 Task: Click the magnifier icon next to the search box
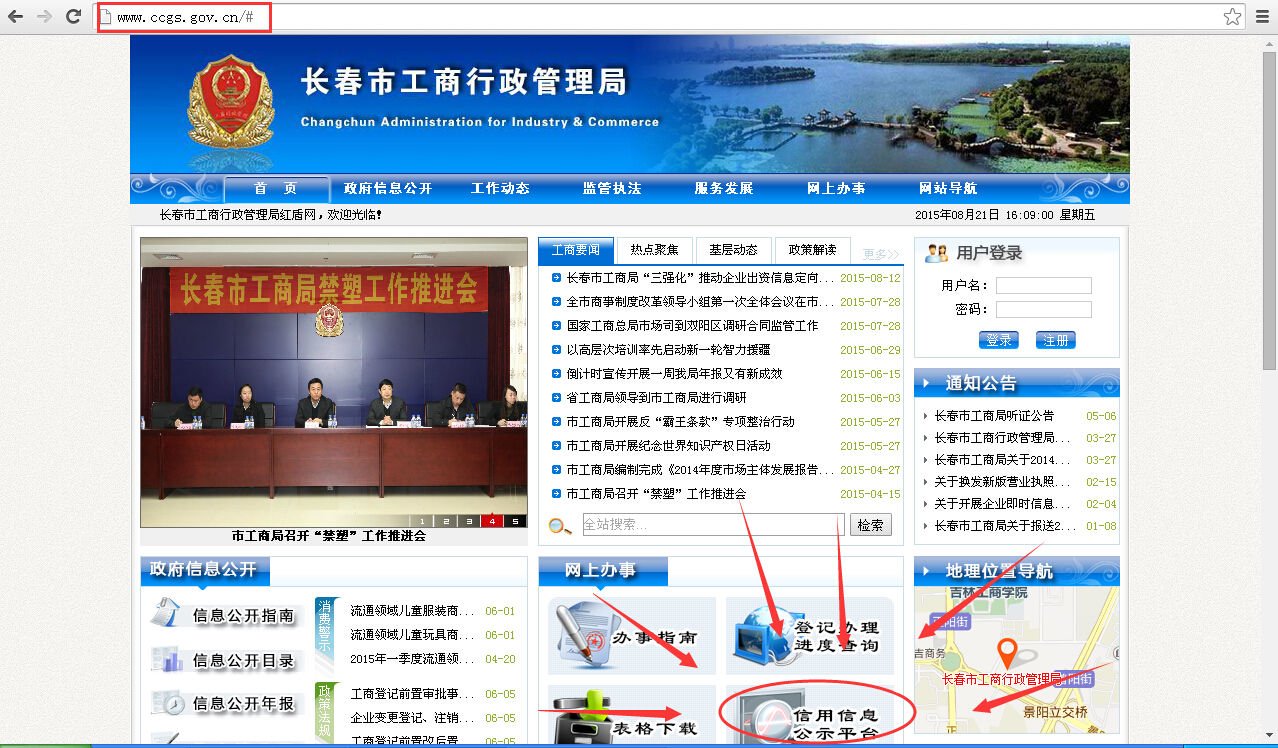[x=558, y=523]
